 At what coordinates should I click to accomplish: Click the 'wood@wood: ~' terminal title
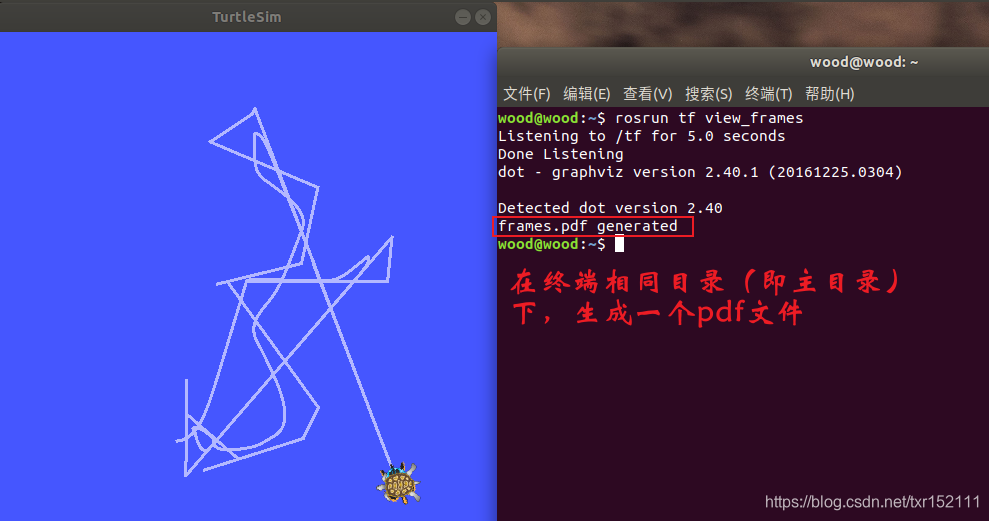(864, 62)
